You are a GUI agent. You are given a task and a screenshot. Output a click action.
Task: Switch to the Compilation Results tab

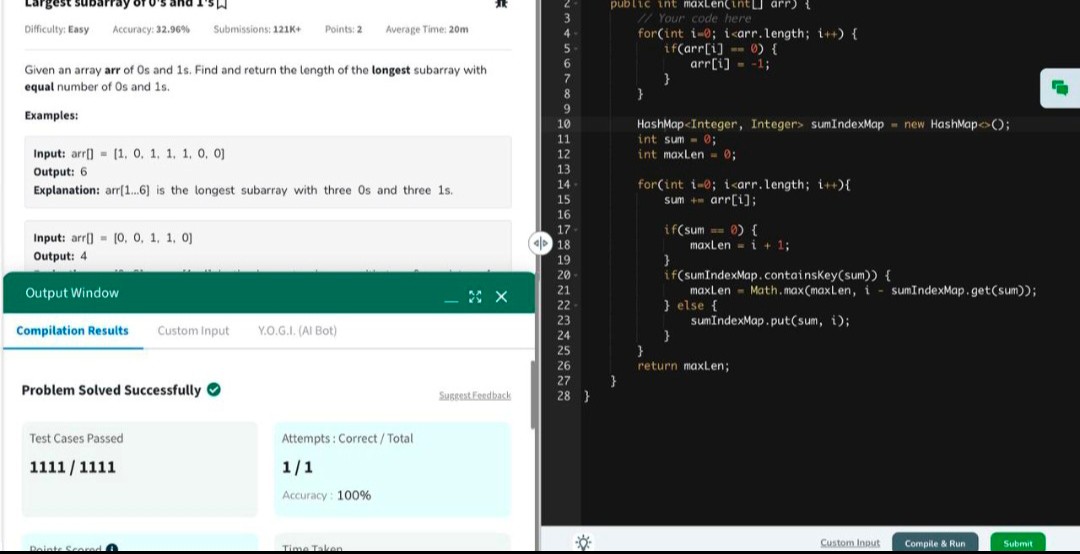(72, 331)
